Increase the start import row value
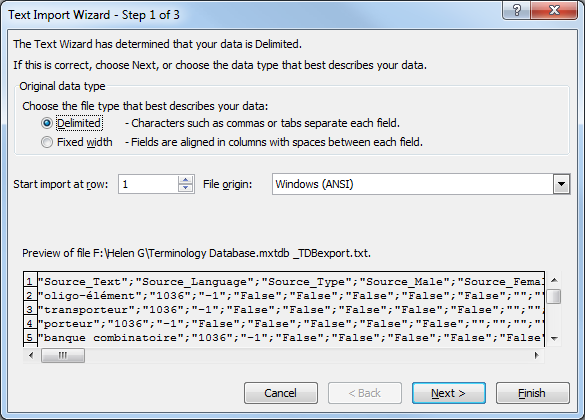 point(185,180)
